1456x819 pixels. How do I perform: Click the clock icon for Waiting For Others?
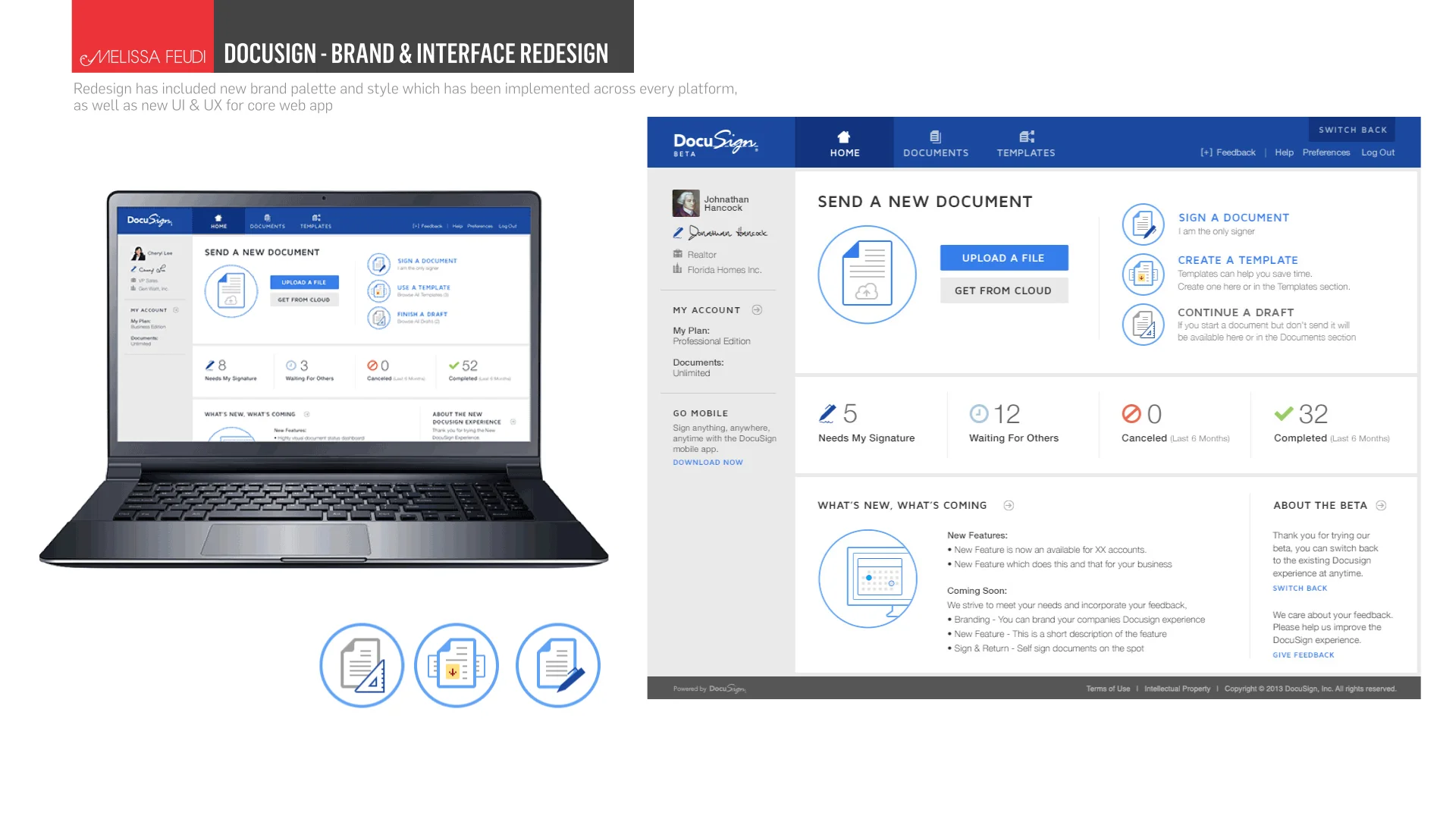pos(979,413)
